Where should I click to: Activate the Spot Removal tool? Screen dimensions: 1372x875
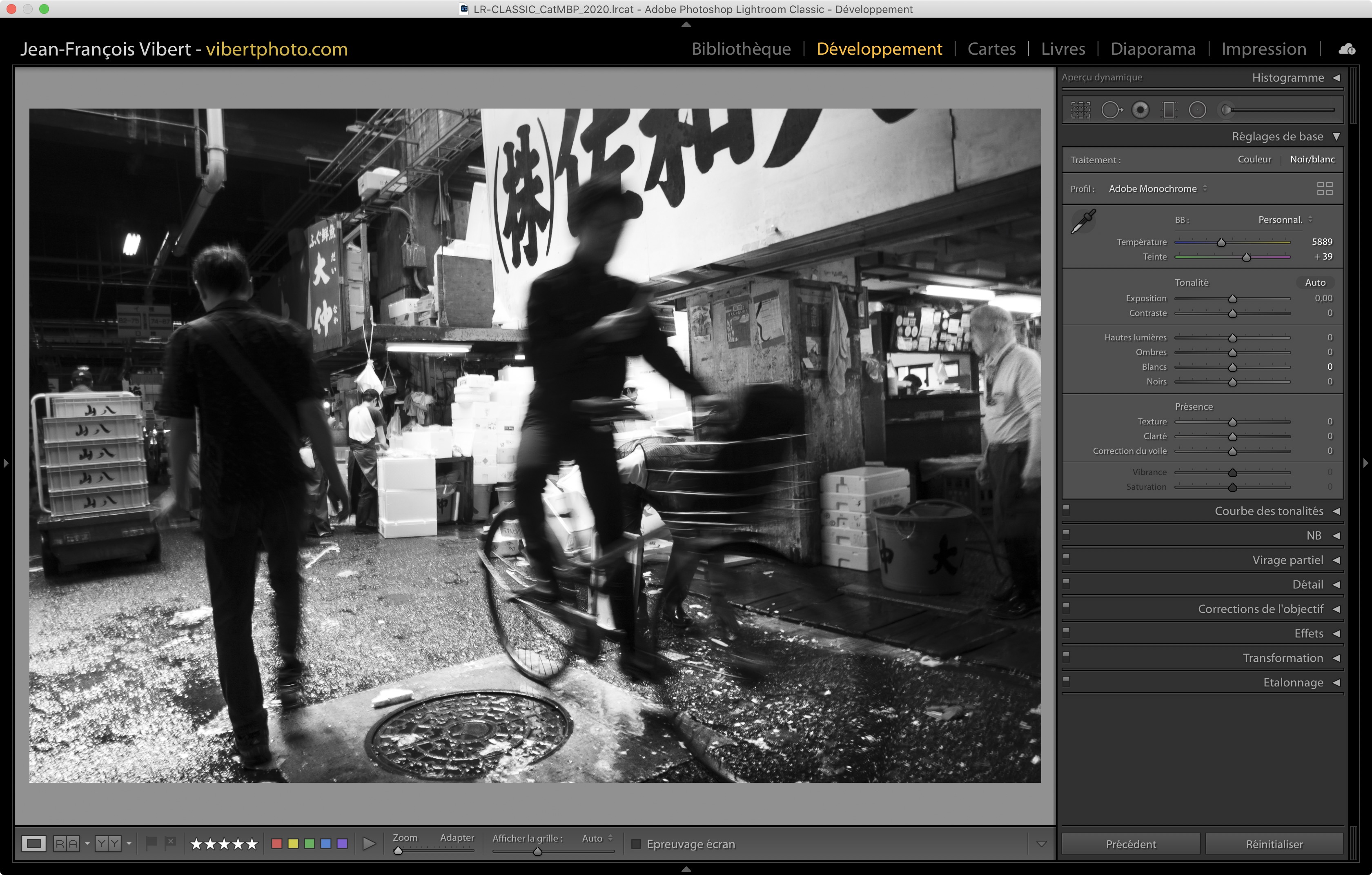click(x=1111, y=110)
